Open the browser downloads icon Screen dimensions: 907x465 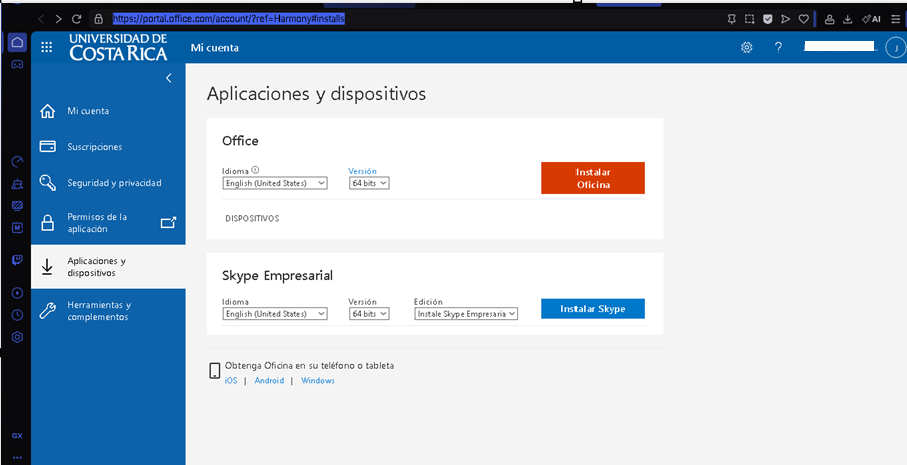[847, 19]
